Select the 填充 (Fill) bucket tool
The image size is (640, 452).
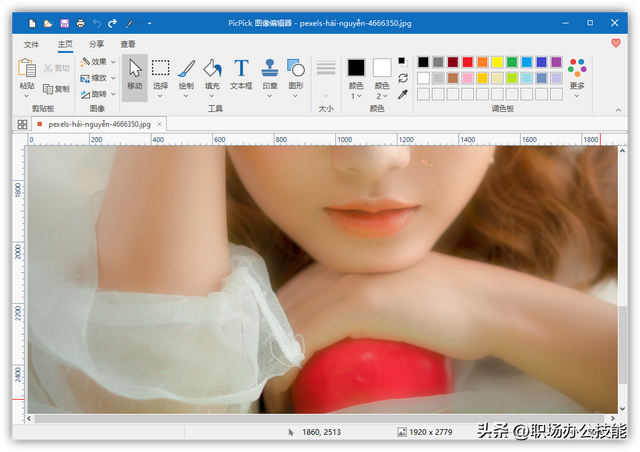(x=212, y=75)
